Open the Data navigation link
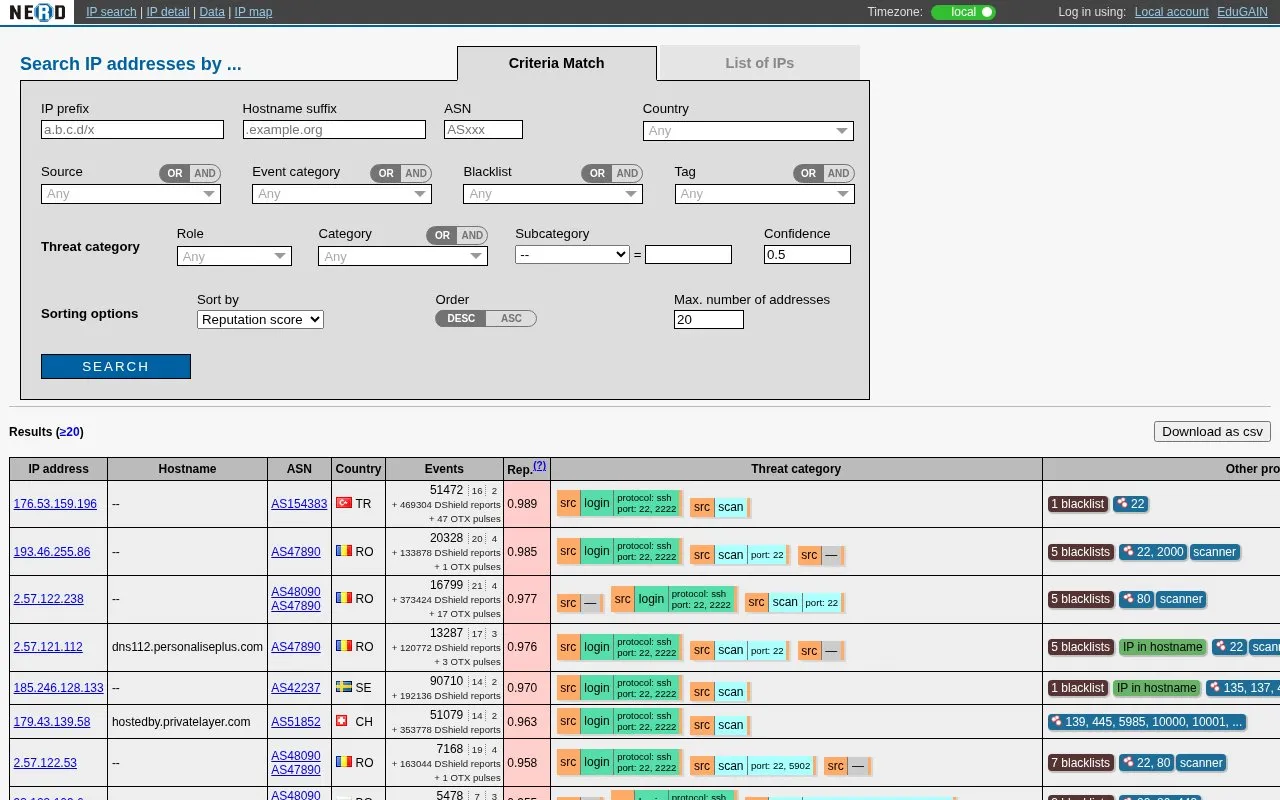The image size is (1280, 800). [x=212, y=12]
